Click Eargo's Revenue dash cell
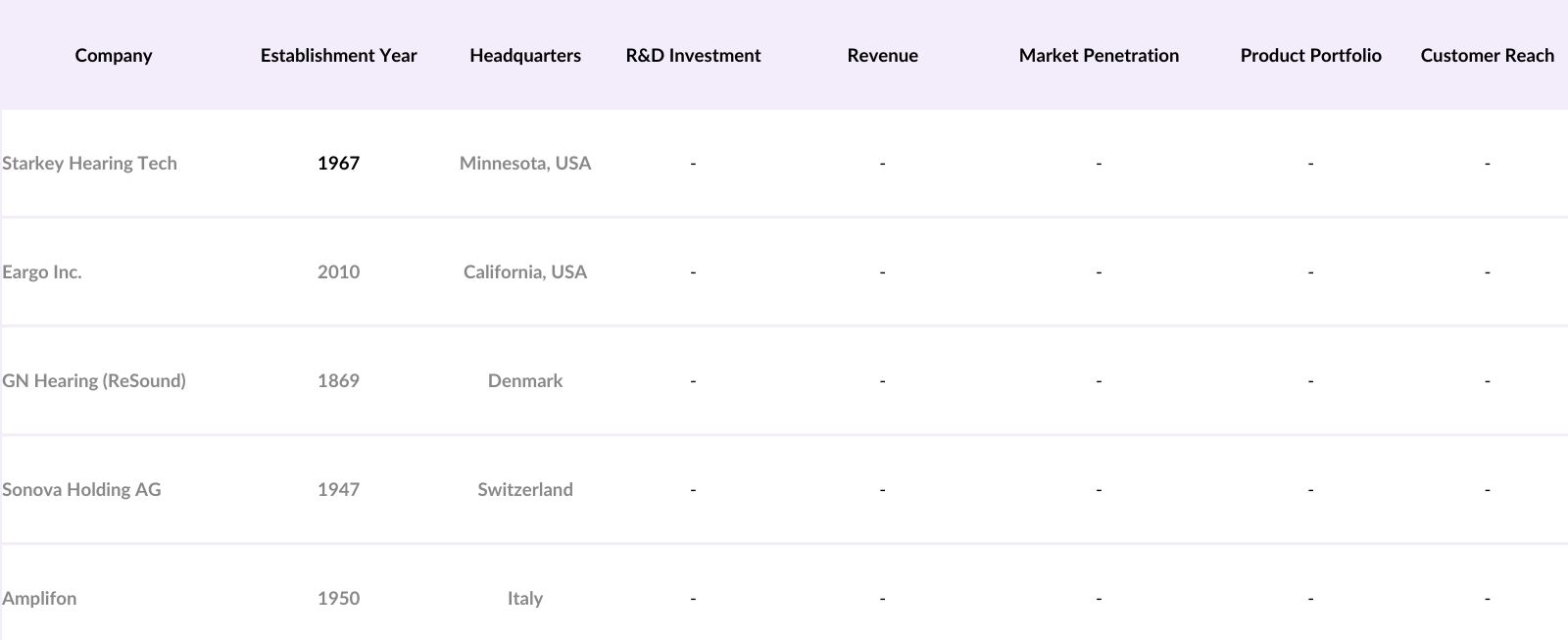The image size is (1568, 640). tap(883, 271)
